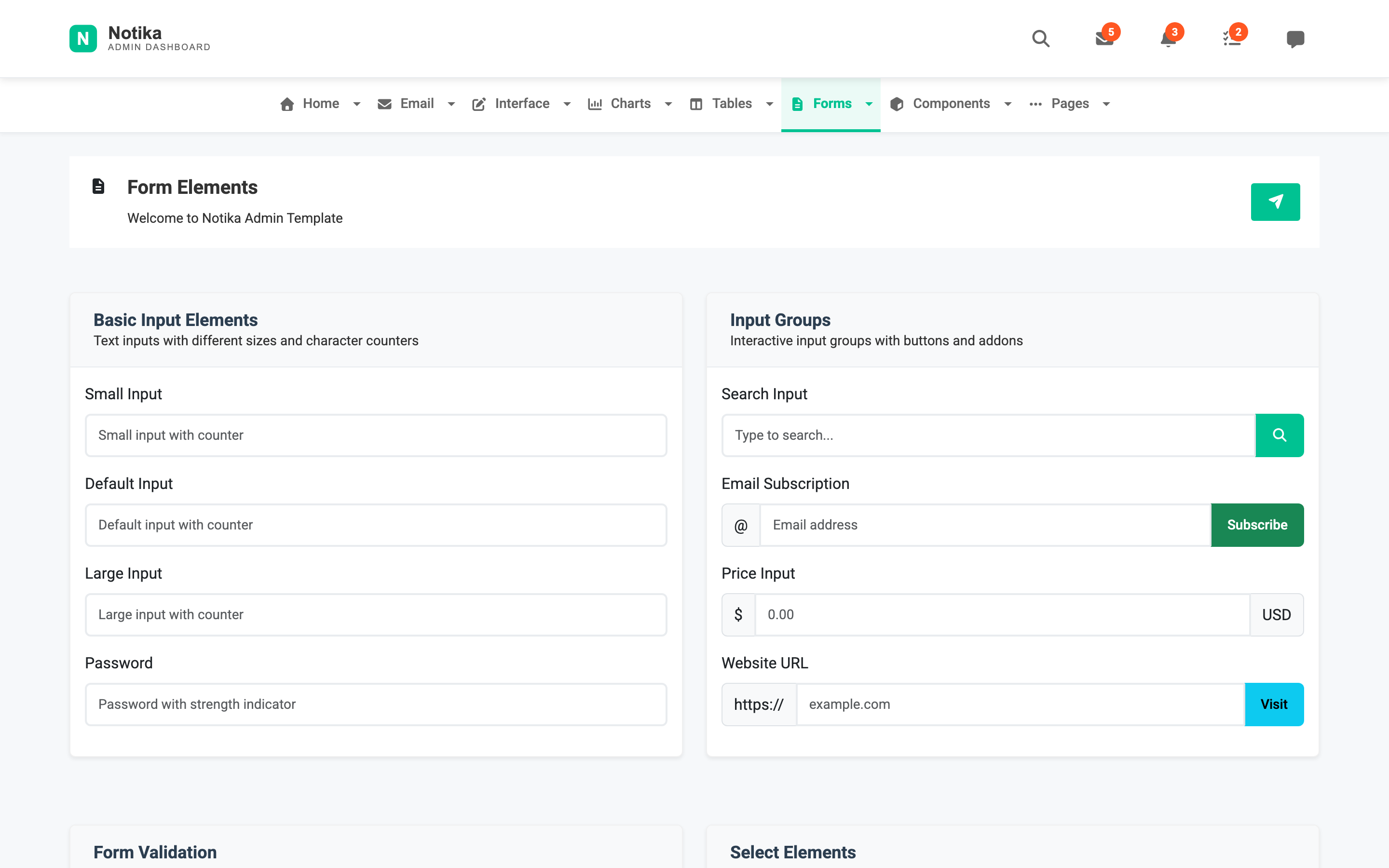Click the Forms document icon
The image size is (1389, 868).
coord(797,104)
